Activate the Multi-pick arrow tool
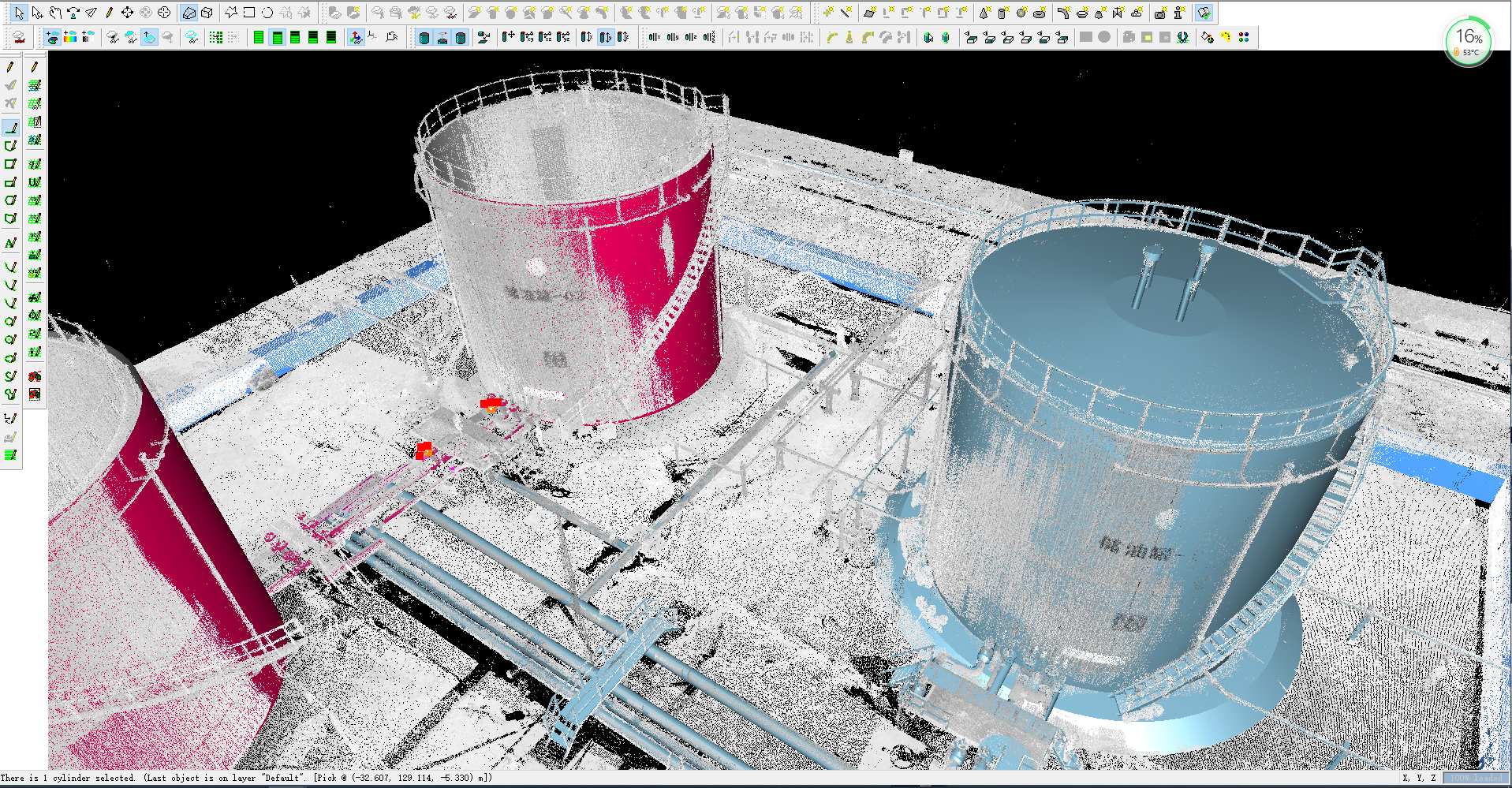The image size is (1512, 788). (x=37, y=13)
